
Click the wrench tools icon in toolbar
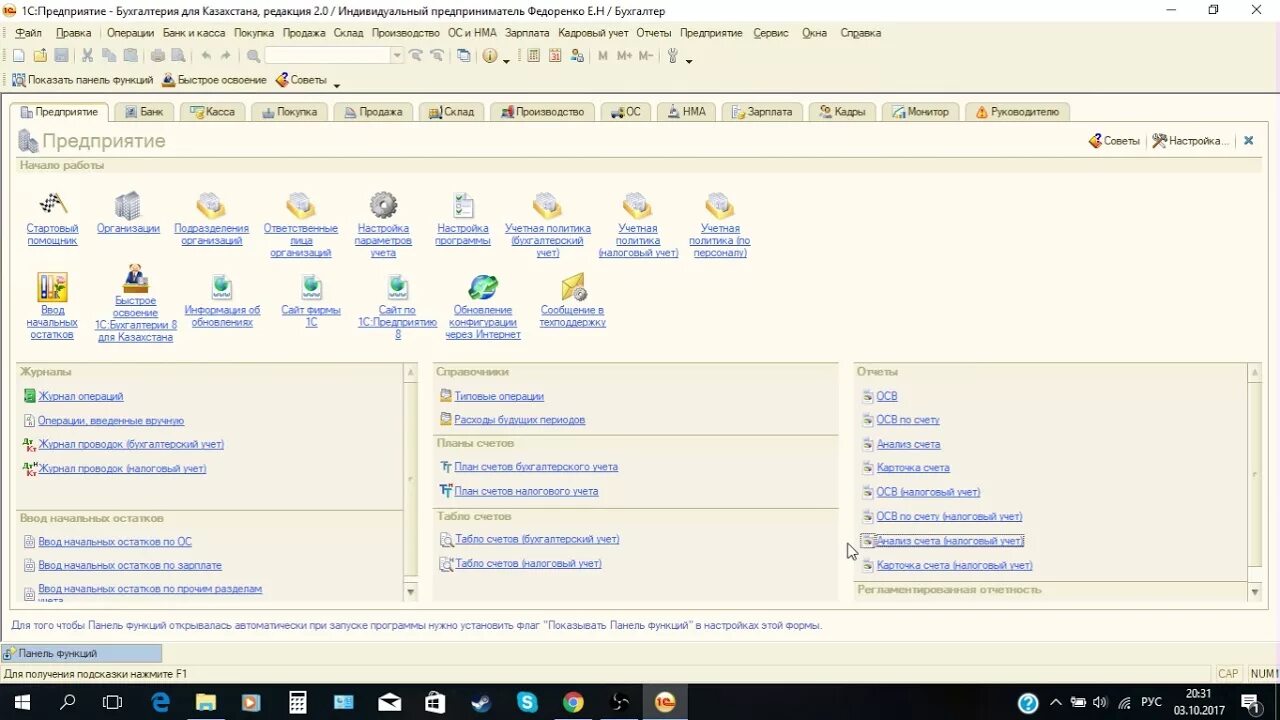(x=673, y=56)
